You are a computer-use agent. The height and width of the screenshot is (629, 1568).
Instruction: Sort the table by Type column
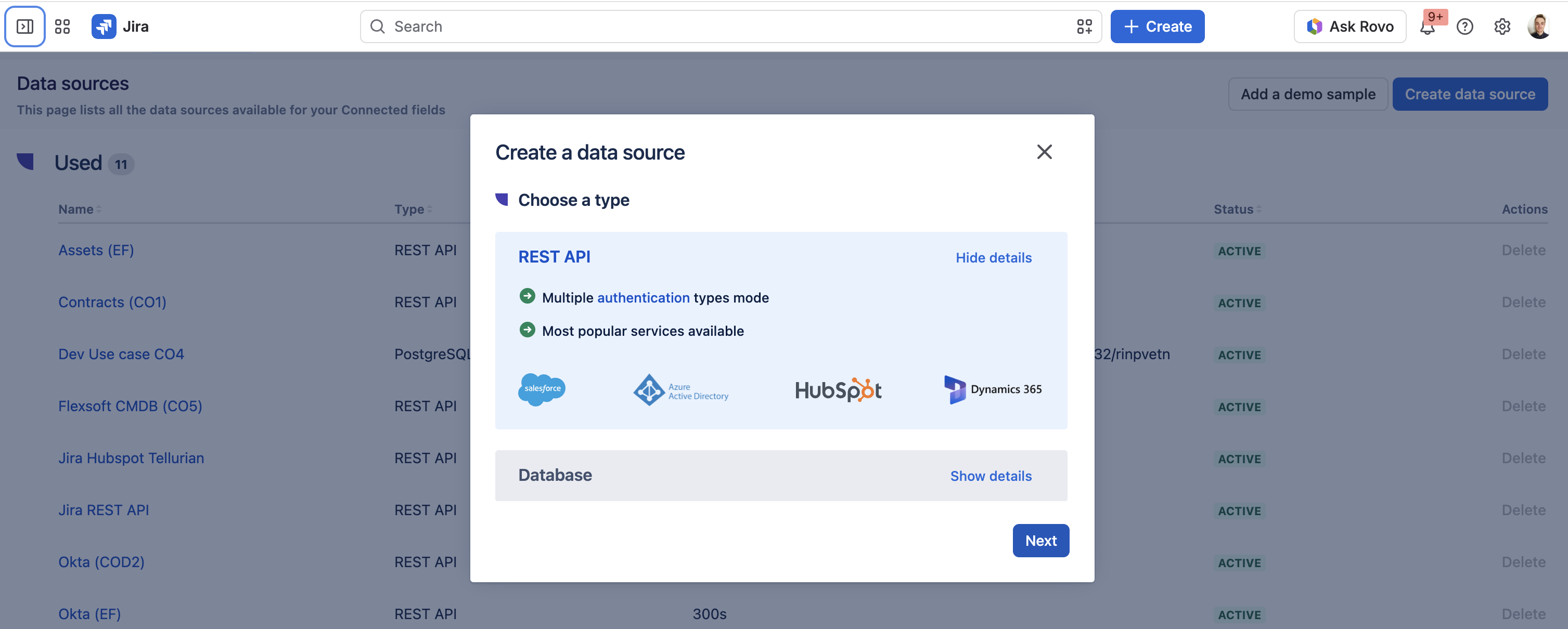[x=413, y=208]
